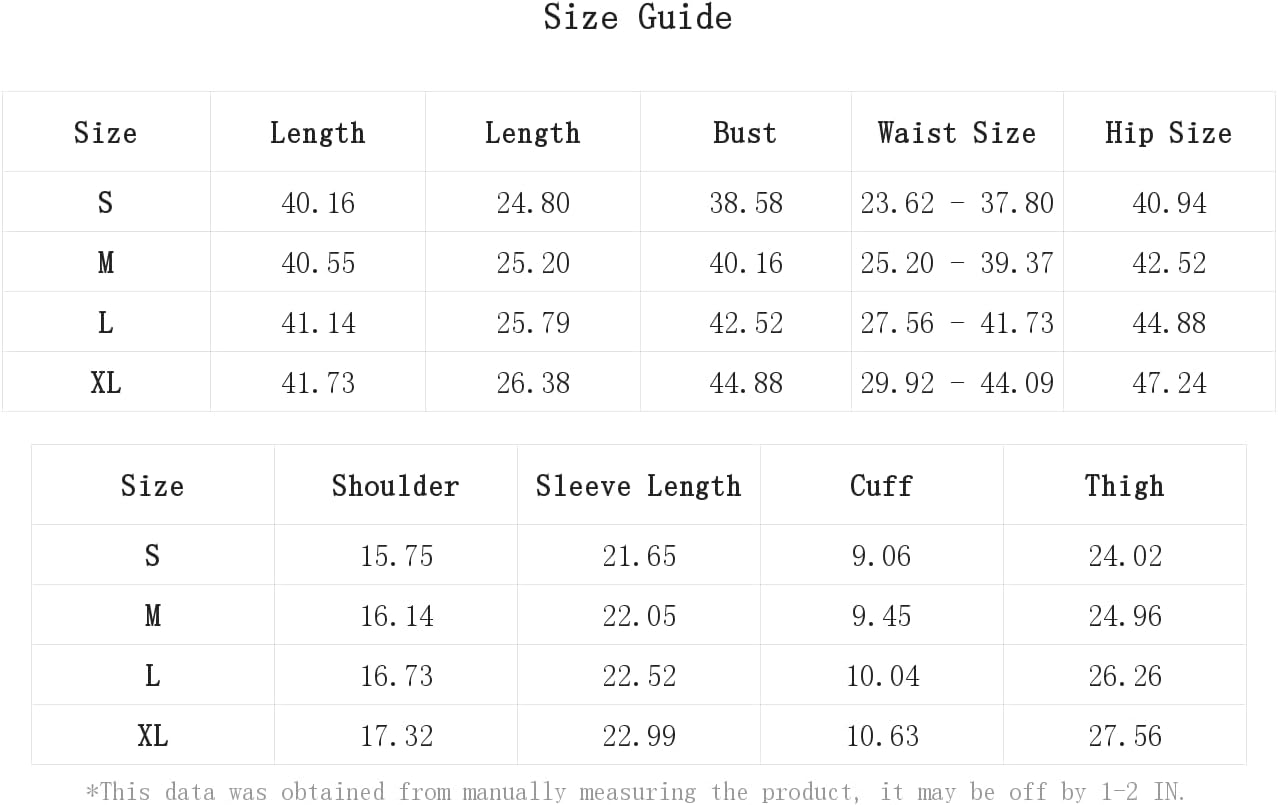Click the M size label in the bottom table
The height and width of the screenshot is (805, 1278).
[152, 615]
